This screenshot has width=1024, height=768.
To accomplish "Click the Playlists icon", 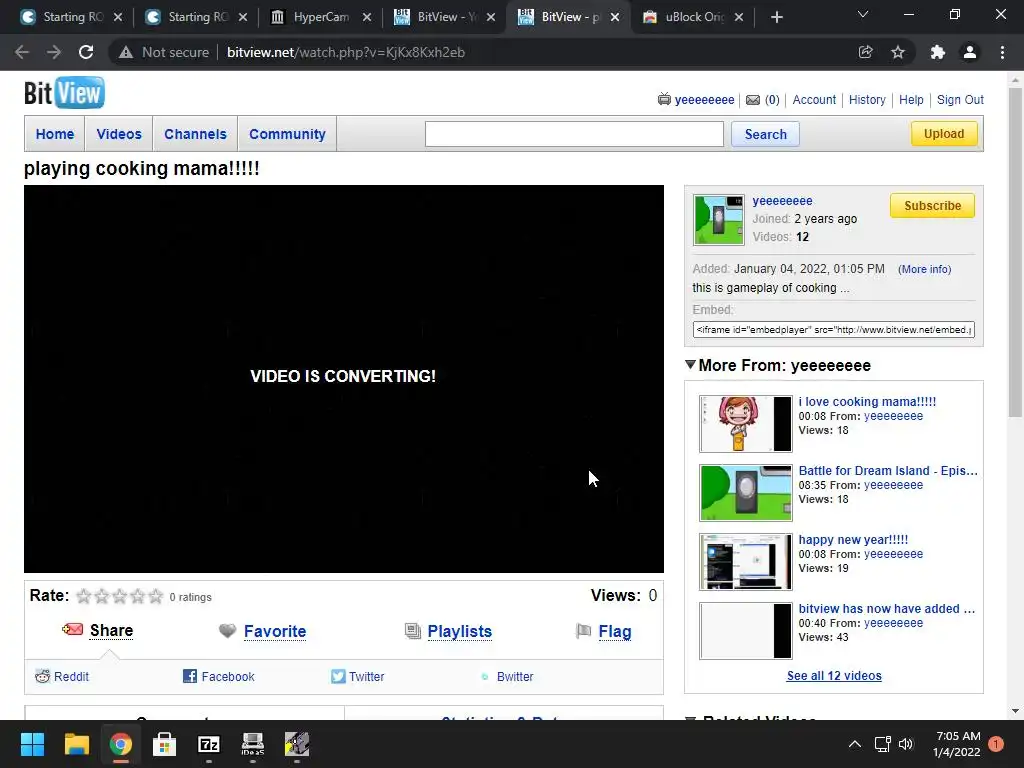I will point(413,631).
